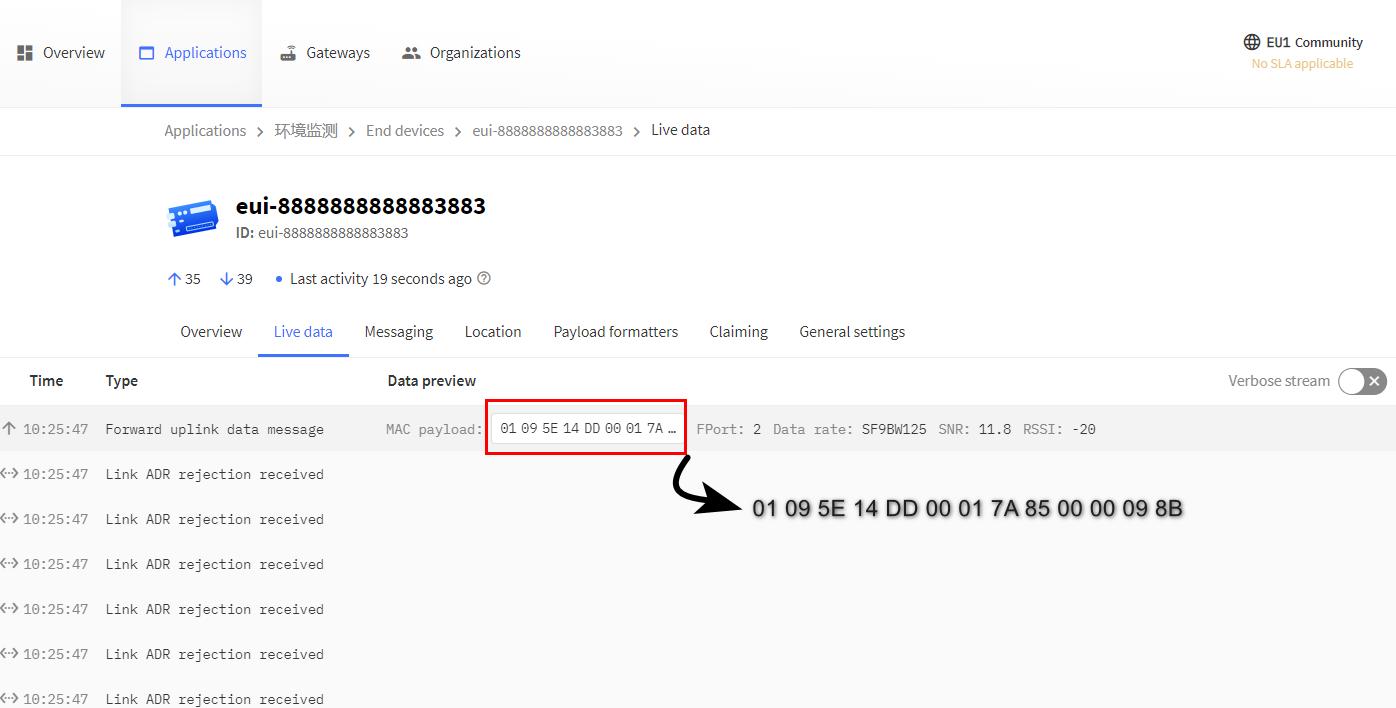1396x708 pixels.
Task: Click the Organizations people icon
Action: click(411, 53)
